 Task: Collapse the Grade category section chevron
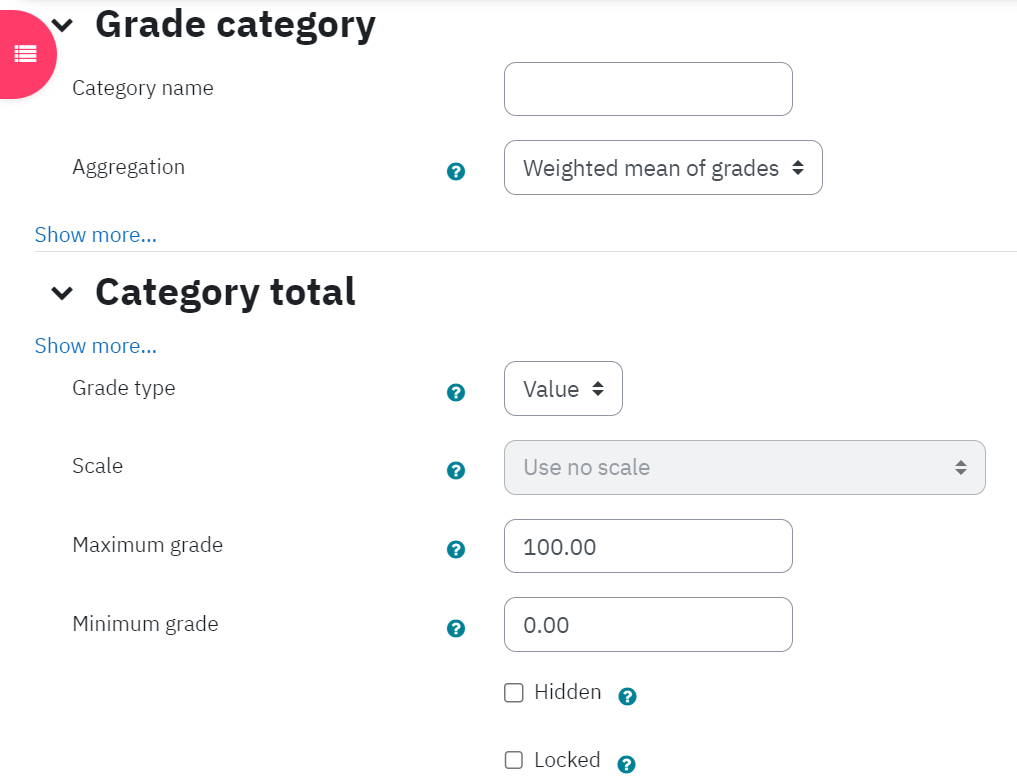(62, 25)
